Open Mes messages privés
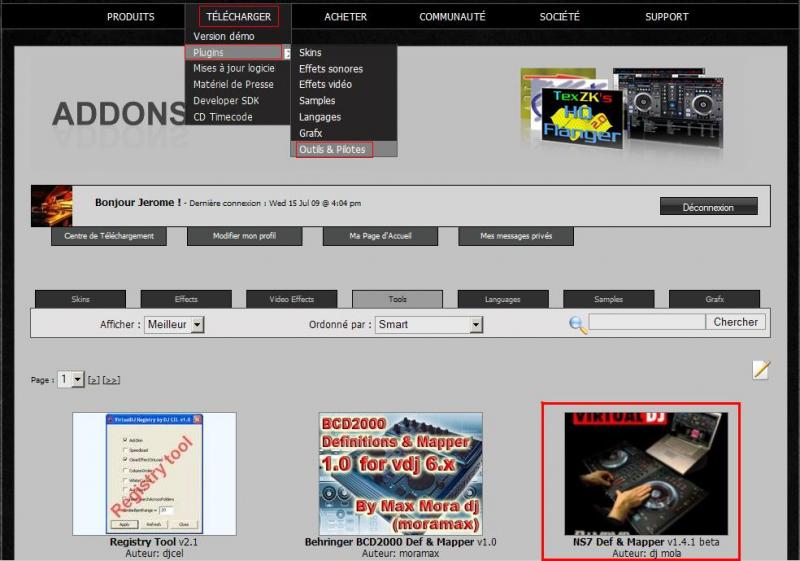The width and height of the screenshot is (800, 561). tap(516, 236)
